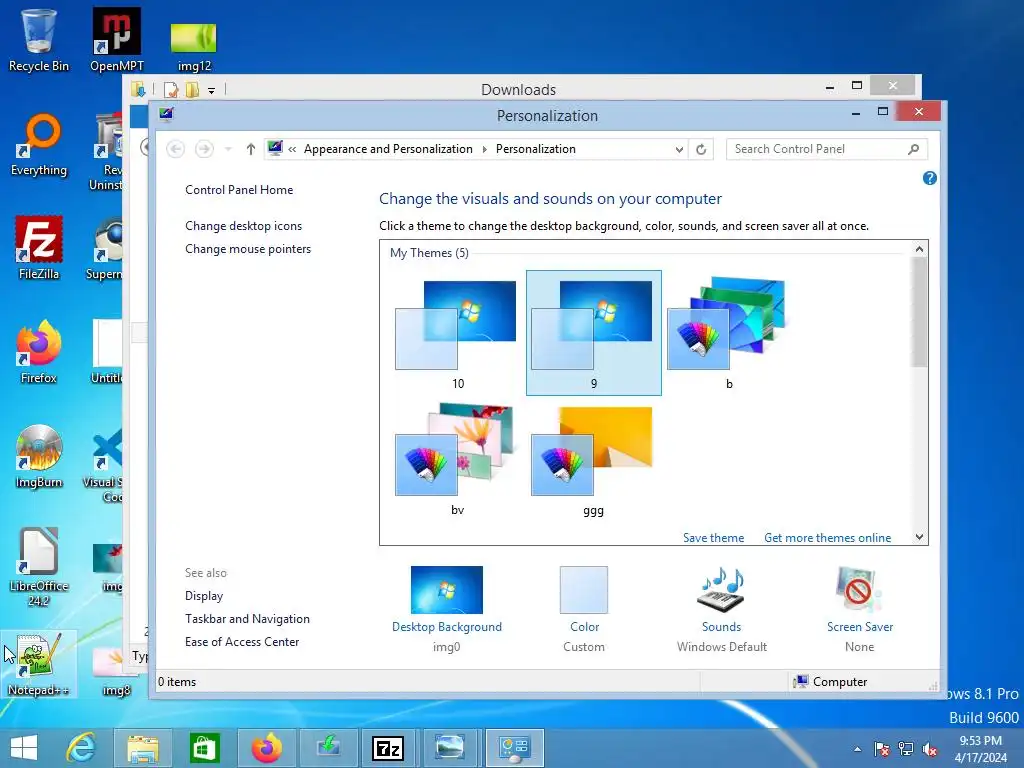Open the recent locations dropdown arrow

(228, 149)
